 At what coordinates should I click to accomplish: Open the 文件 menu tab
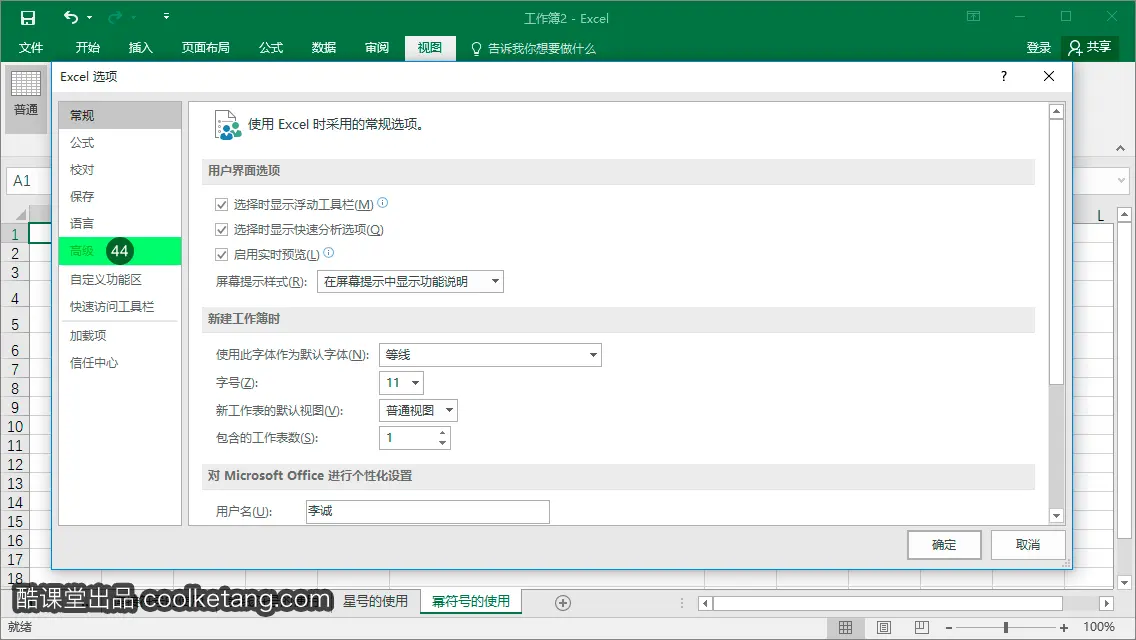point(30,48)
